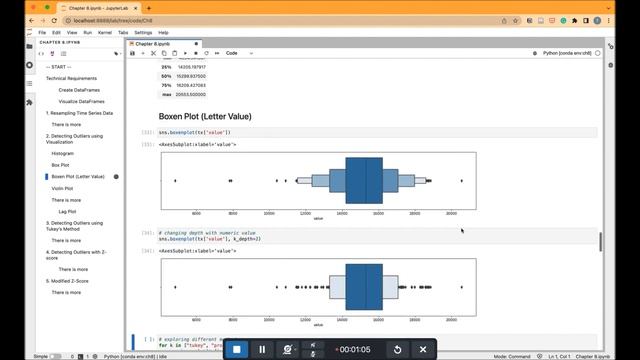Screen dimensions: 640x360
Task: Click the notebook vertical scrollbar thumb
Action: pyautogui.click(x=600, y=242)
